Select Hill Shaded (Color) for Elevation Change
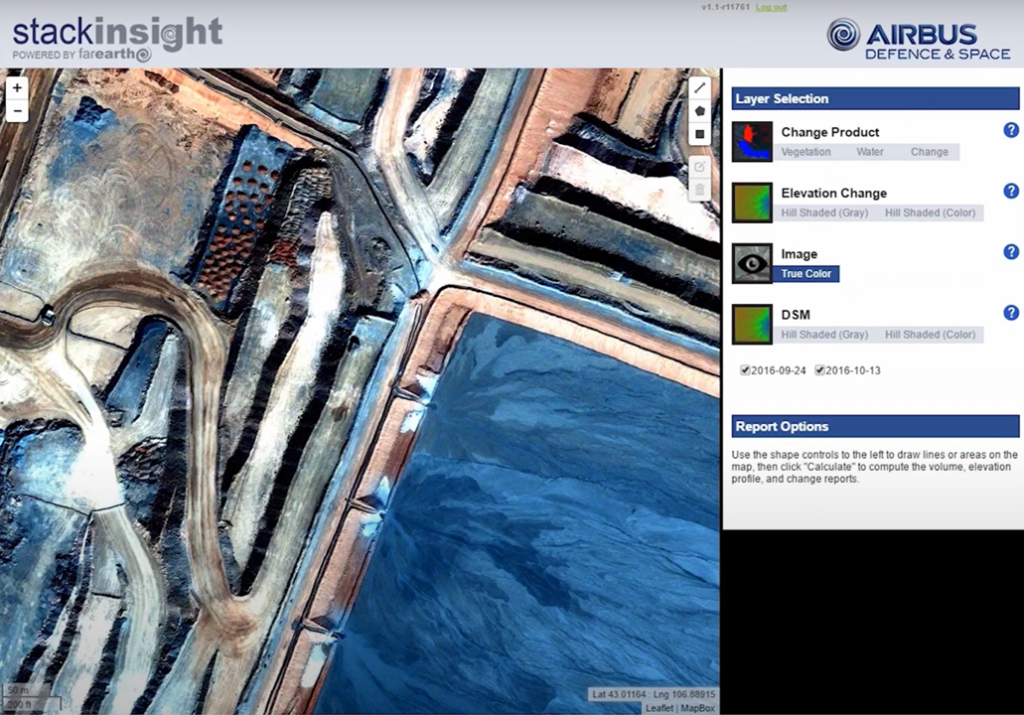The height and width of the screenshot is (715, 1024). 931,213
